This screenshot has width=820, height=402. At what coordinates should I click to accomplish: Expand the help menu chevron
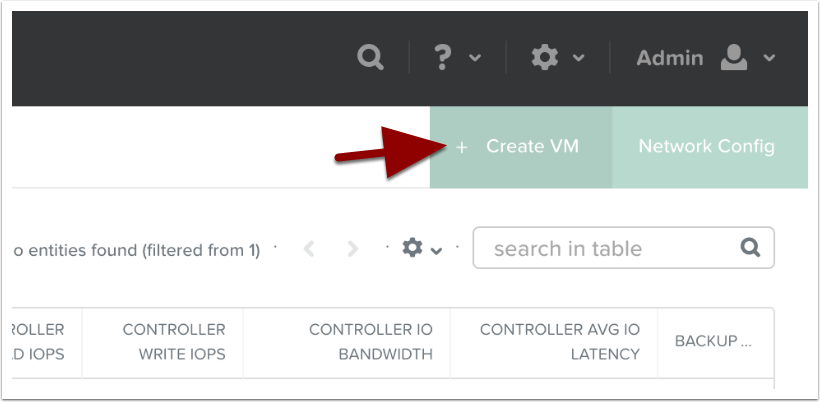coord(475,58)
